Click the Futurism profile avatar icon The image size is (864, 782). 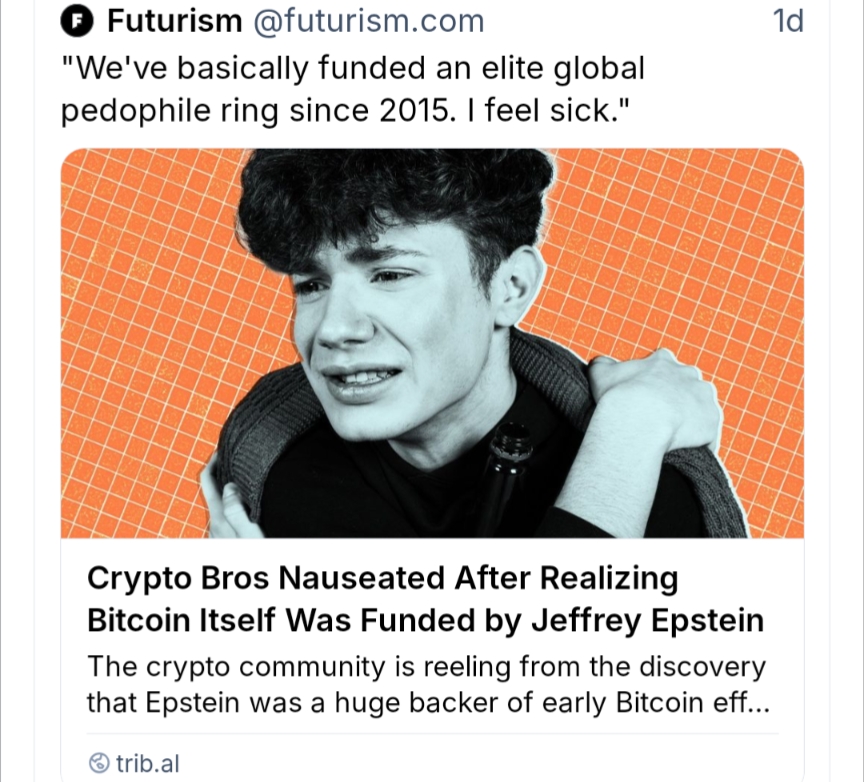(77, 21)
